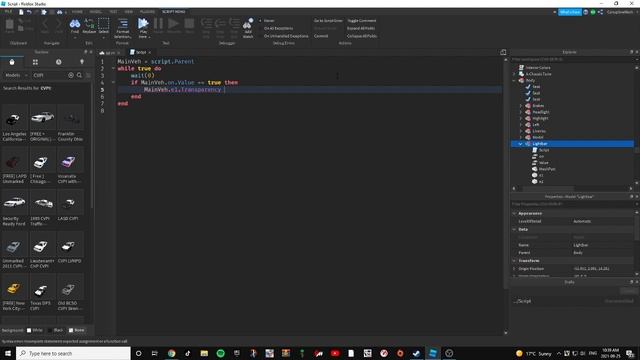Image resolution: width=640 pixels, height=360 pixels.
Task: Click Go to Script Error button
Action: (x=328, y=20)
